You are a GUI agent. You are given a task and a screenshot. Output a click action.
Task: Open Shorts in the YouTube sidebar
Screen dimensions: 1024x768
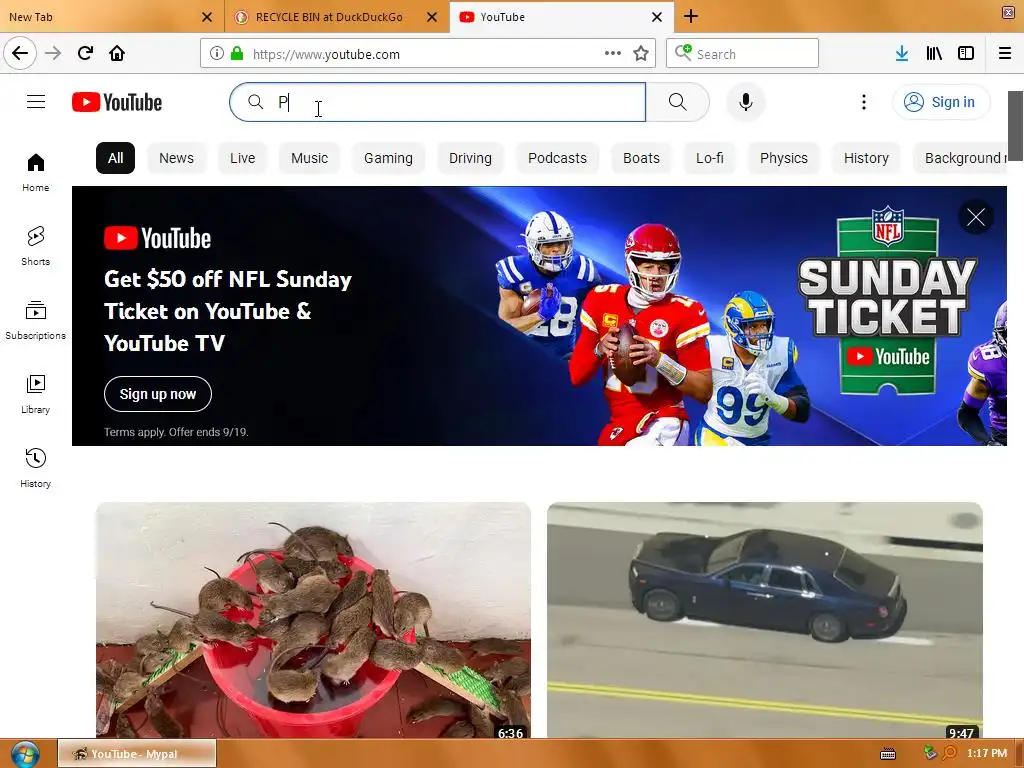(35, 246)
